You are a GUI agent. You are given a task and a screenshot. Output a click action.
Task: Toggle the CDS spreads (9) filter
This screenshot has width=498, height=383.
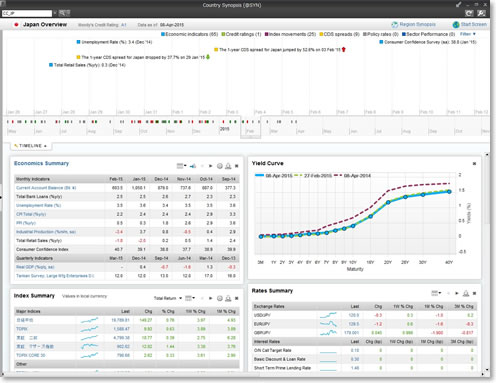pos(339,34)
